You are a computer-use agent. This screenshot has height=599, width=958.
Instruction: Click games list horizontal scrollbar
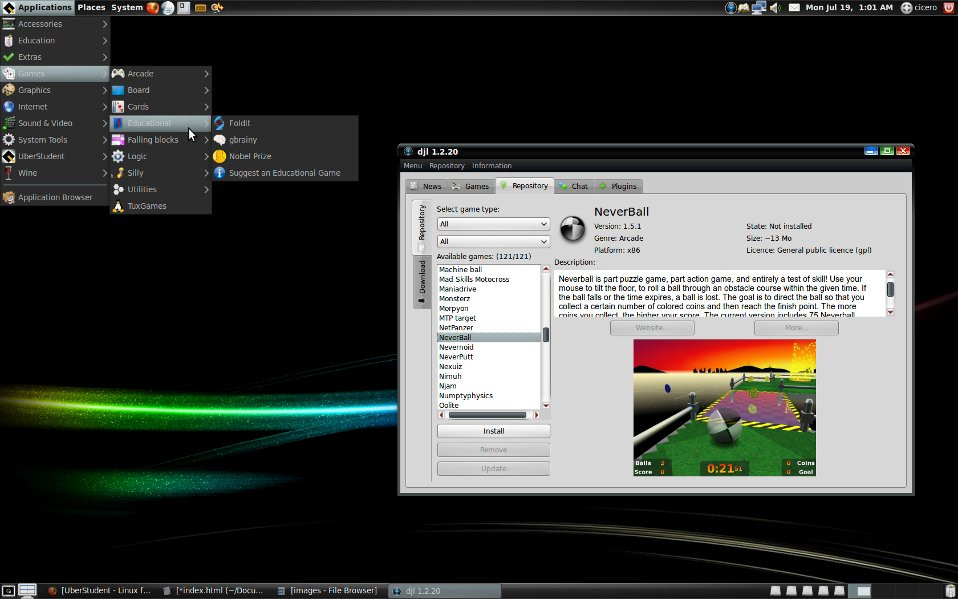tap(487, 416)
